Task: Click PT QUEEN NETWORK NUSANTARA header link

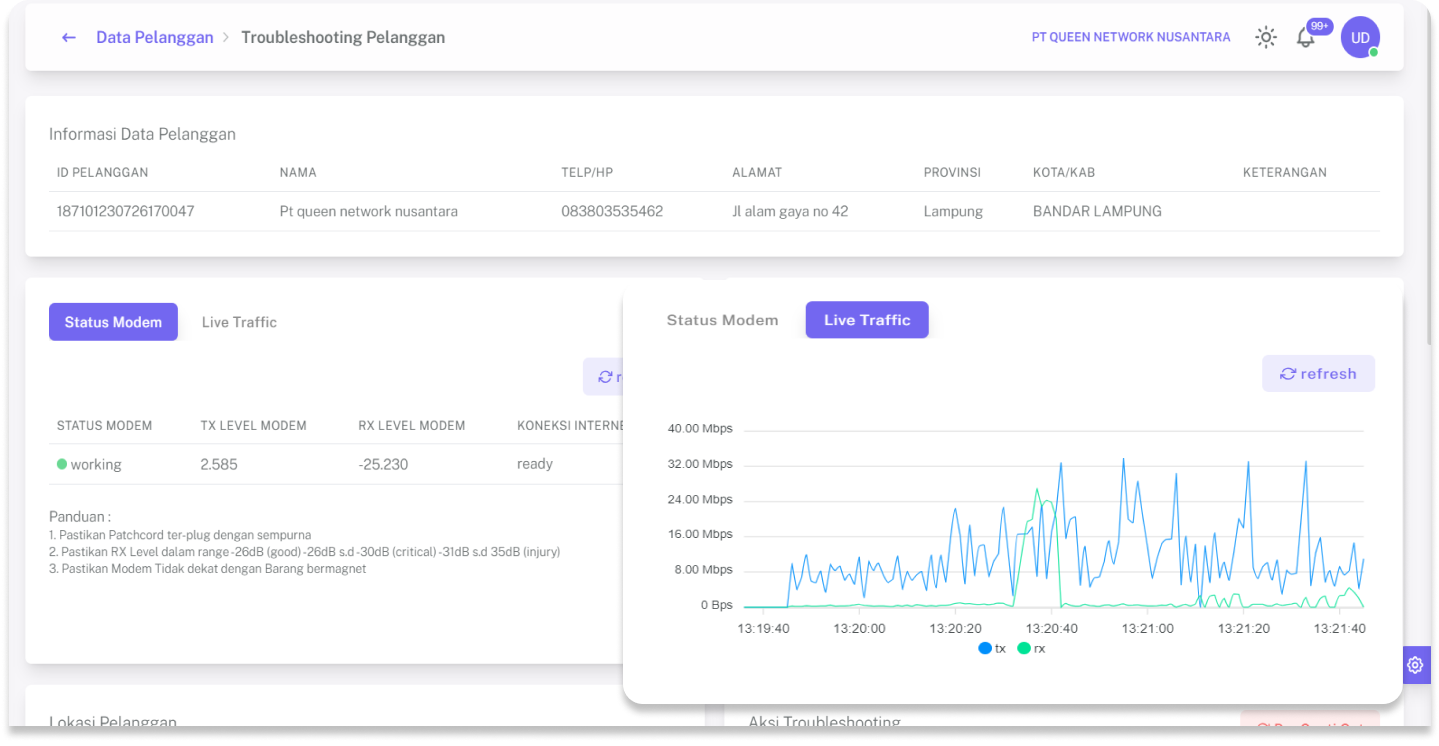Action: (1131, 38)
